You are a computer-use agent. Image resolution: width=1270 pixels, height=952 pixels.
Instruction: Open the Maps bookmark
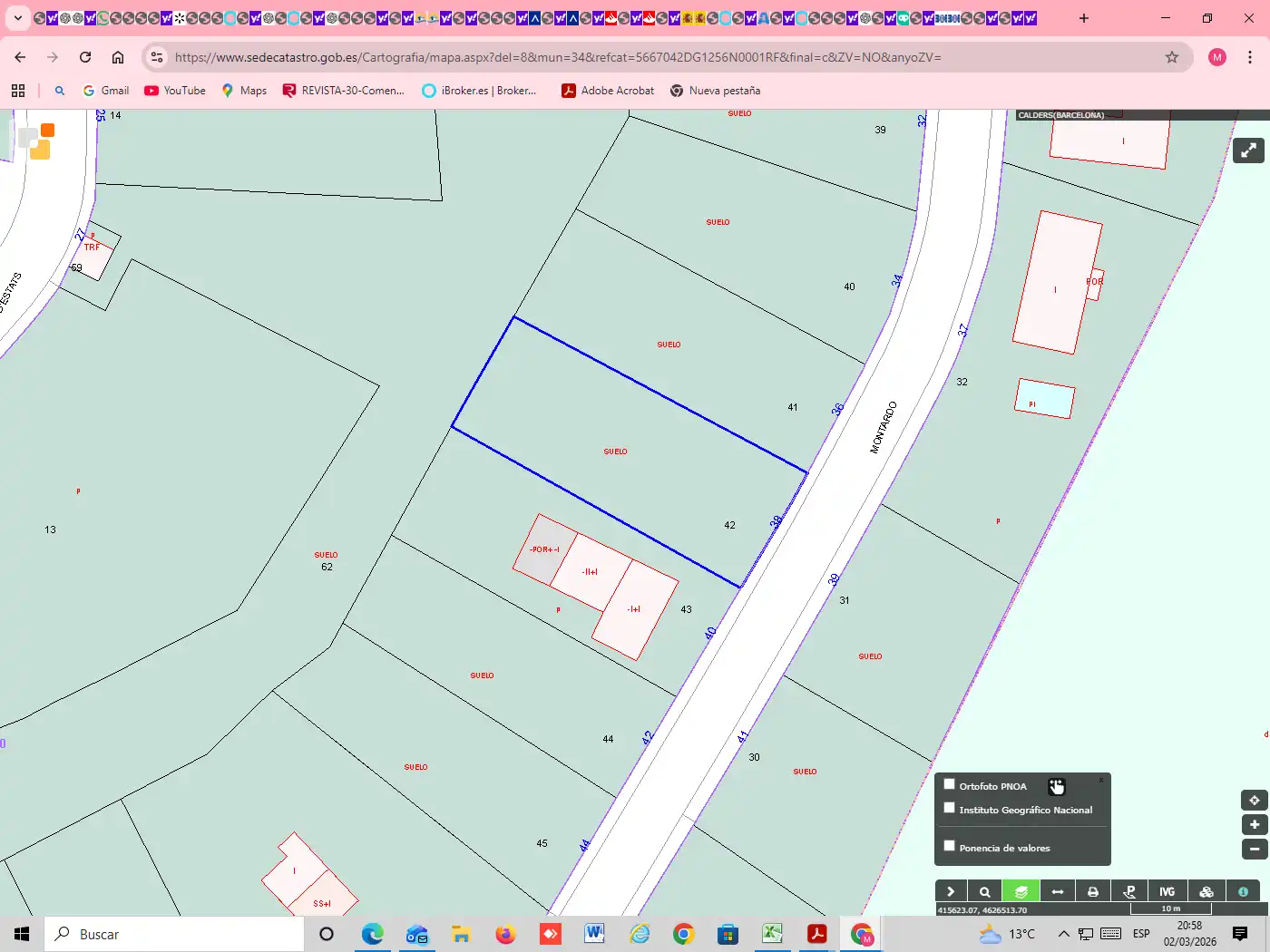coord(244,91)
